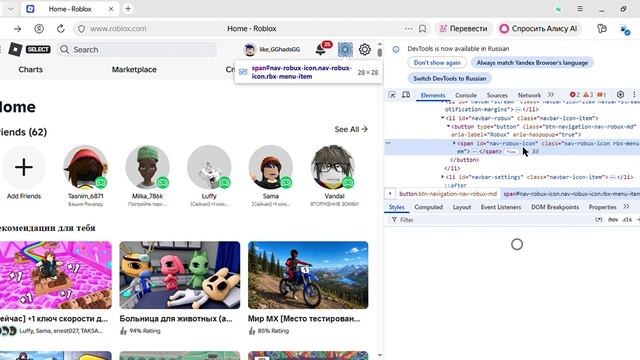Image resolution: width=640 pixels, height=360 pixels.
Task: Open the Event Listeners tab
Action: (500, 207)
